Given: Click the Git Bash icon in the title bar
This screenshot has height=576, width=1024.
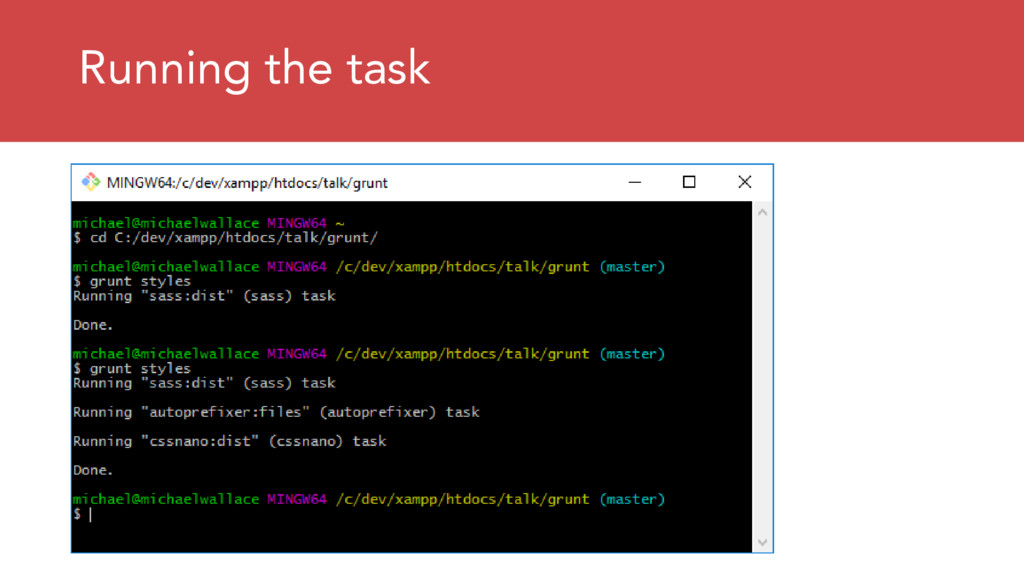Looking at the screenshot, I should (91, 182).
